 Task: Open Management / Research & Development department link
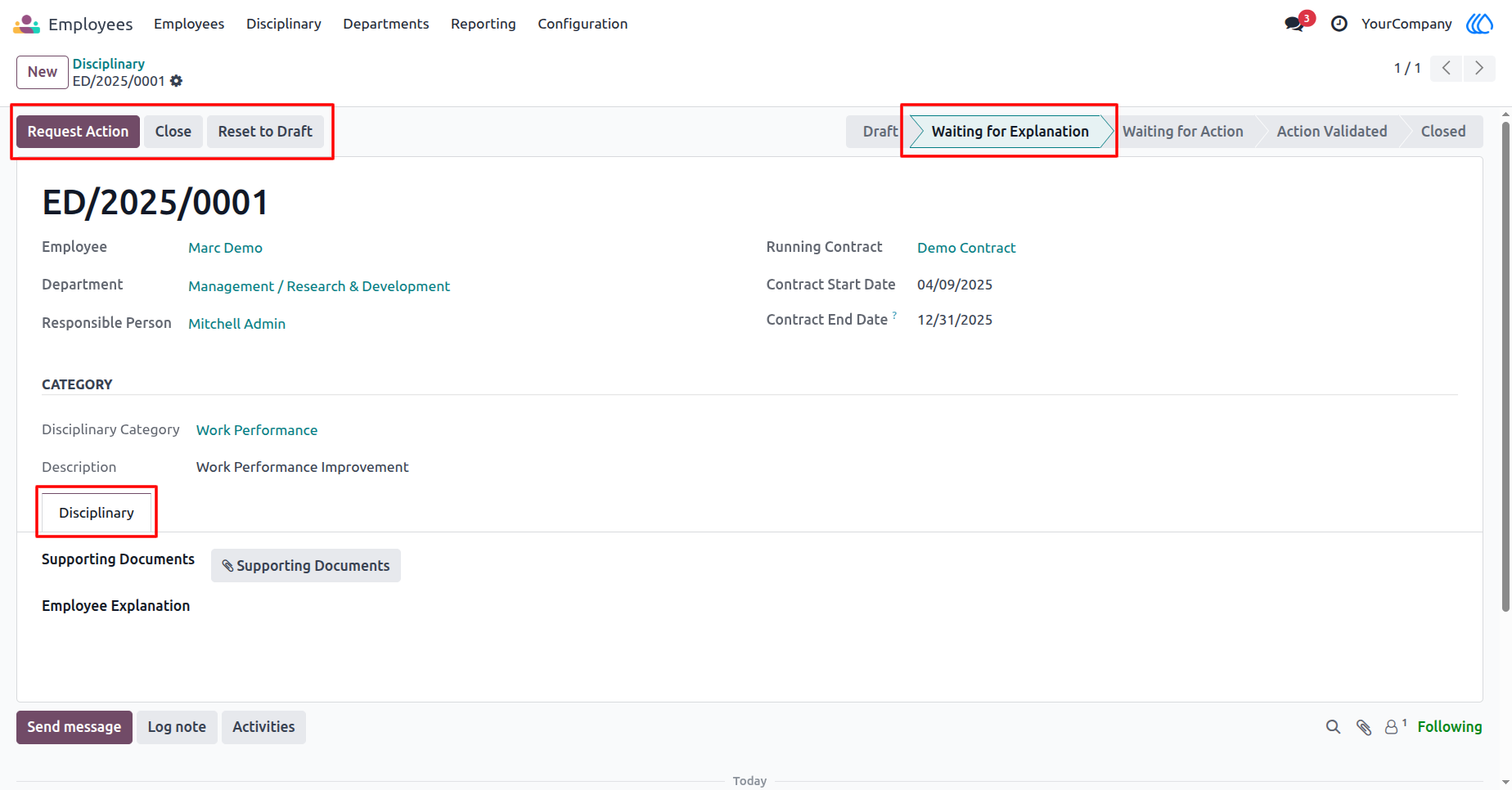(x=319, y=286)
